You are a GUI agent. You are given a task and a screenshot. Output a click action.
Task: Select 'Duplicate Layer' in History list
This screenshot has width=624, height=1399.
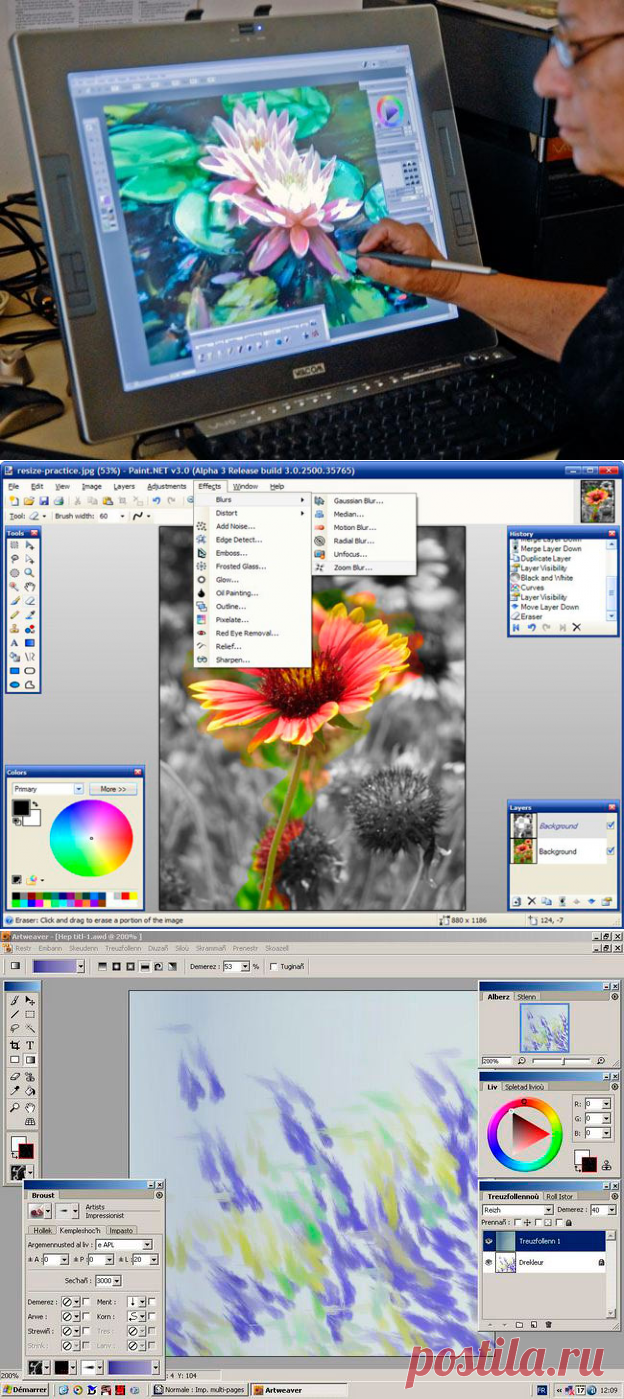coord(546,558)
